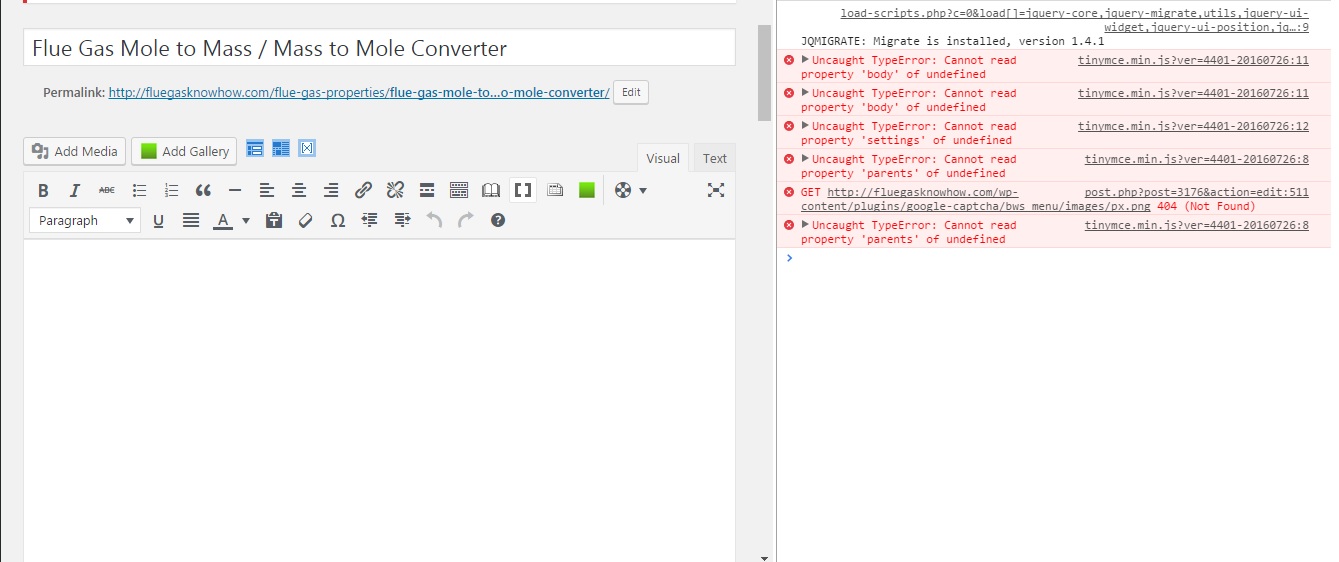Insert Read More tag
This screenshot has width=1339, height=562.
coord(427,190)
